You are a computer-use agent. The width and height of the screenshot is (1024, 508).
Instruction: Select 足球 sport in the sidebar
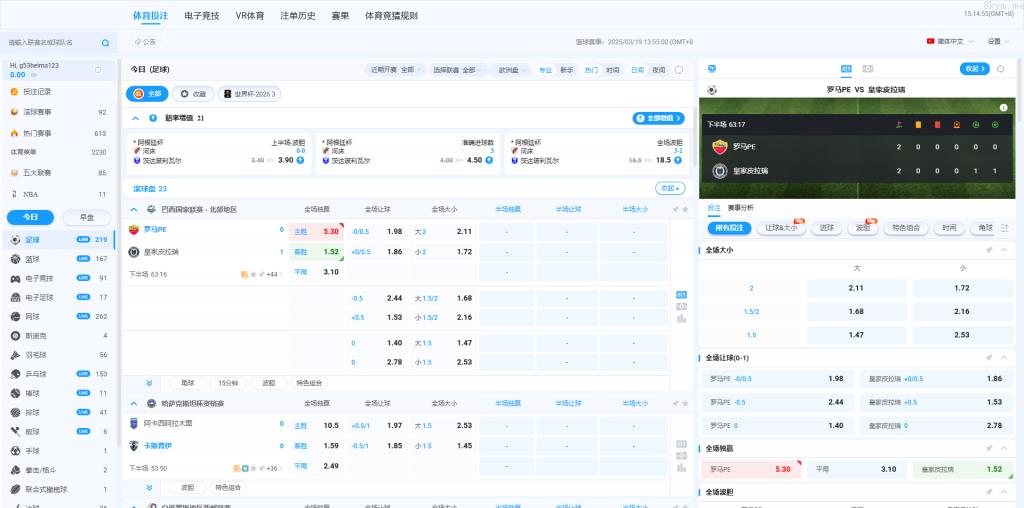coord(33,240)
